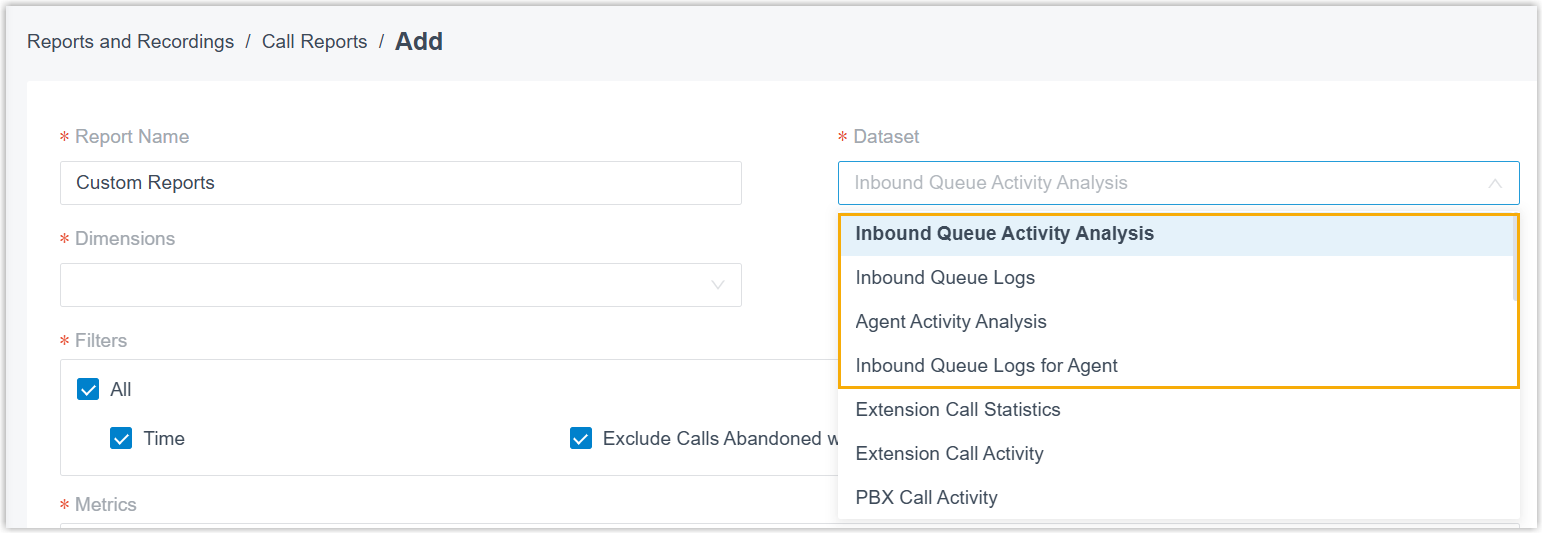Click the Metrics field below Filters

click(400, 526)
